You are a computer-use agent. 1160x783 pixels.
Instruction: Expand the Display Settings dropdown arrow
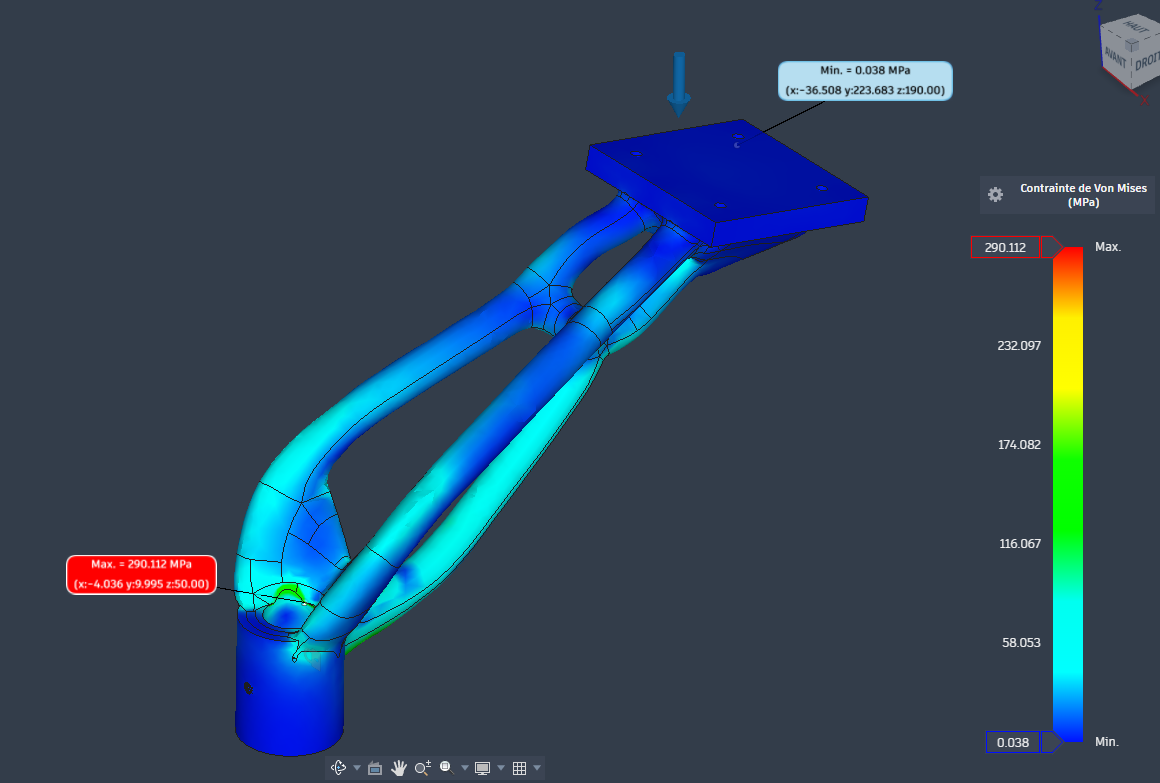[501, 768]
